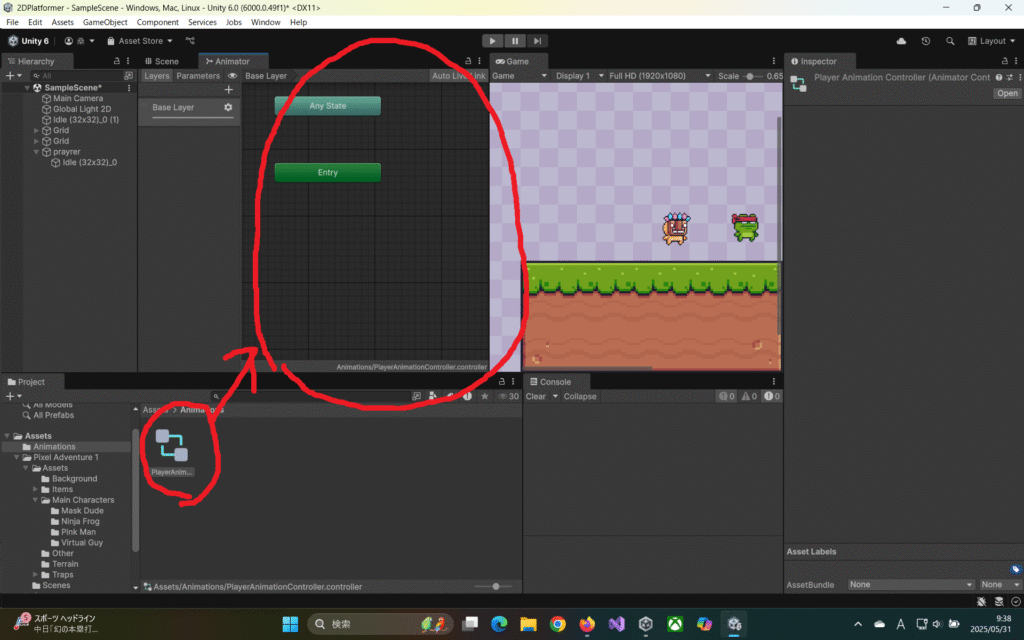This screenshot has width=1024, height=640.
Task: Click Clear in the Console
Action: pyautogui.click(x=536, y=396)
